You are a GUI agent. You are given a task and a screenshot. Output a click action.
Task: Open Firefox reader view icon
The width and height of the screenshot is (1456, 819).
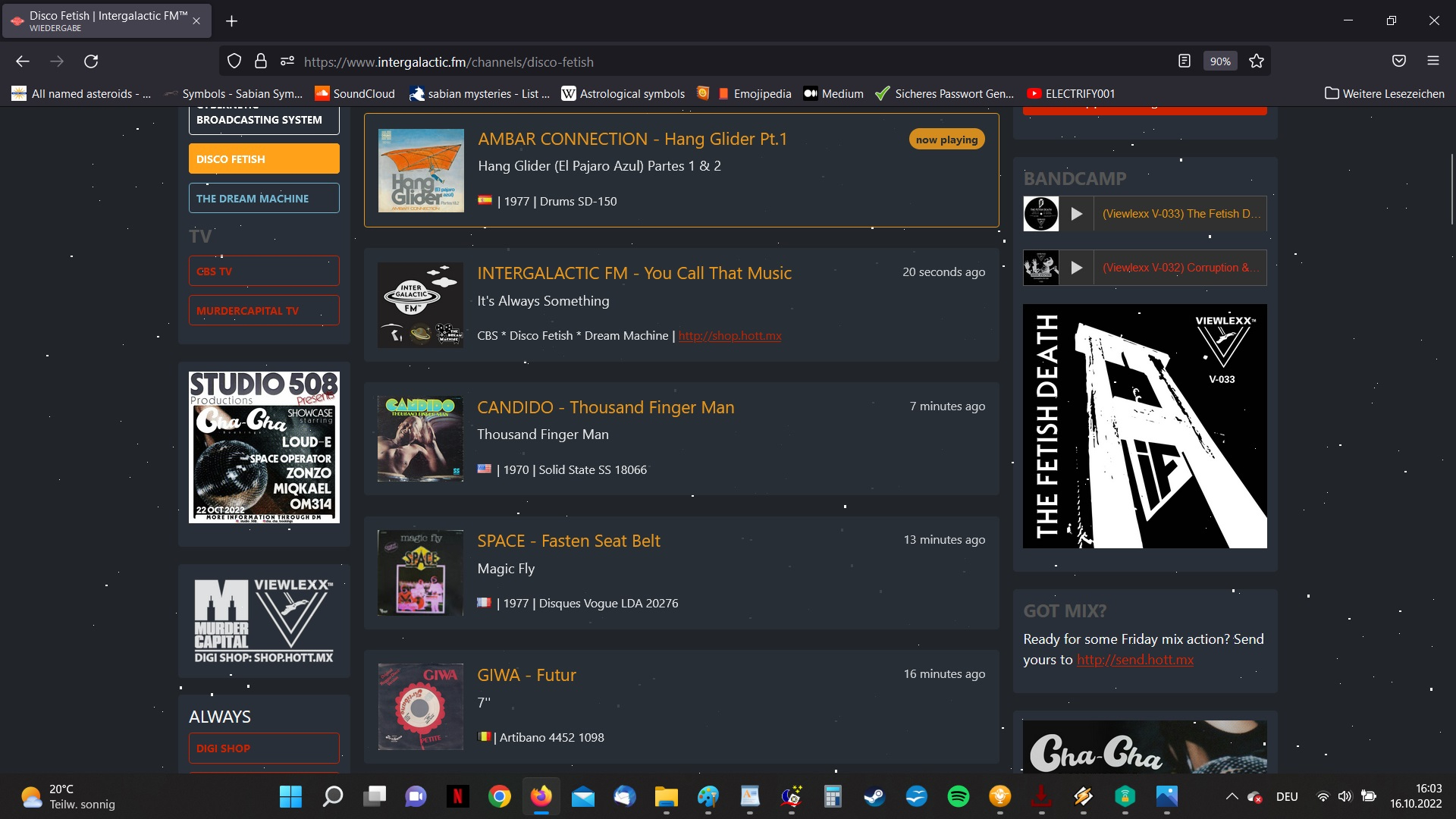click(1184, 61)
